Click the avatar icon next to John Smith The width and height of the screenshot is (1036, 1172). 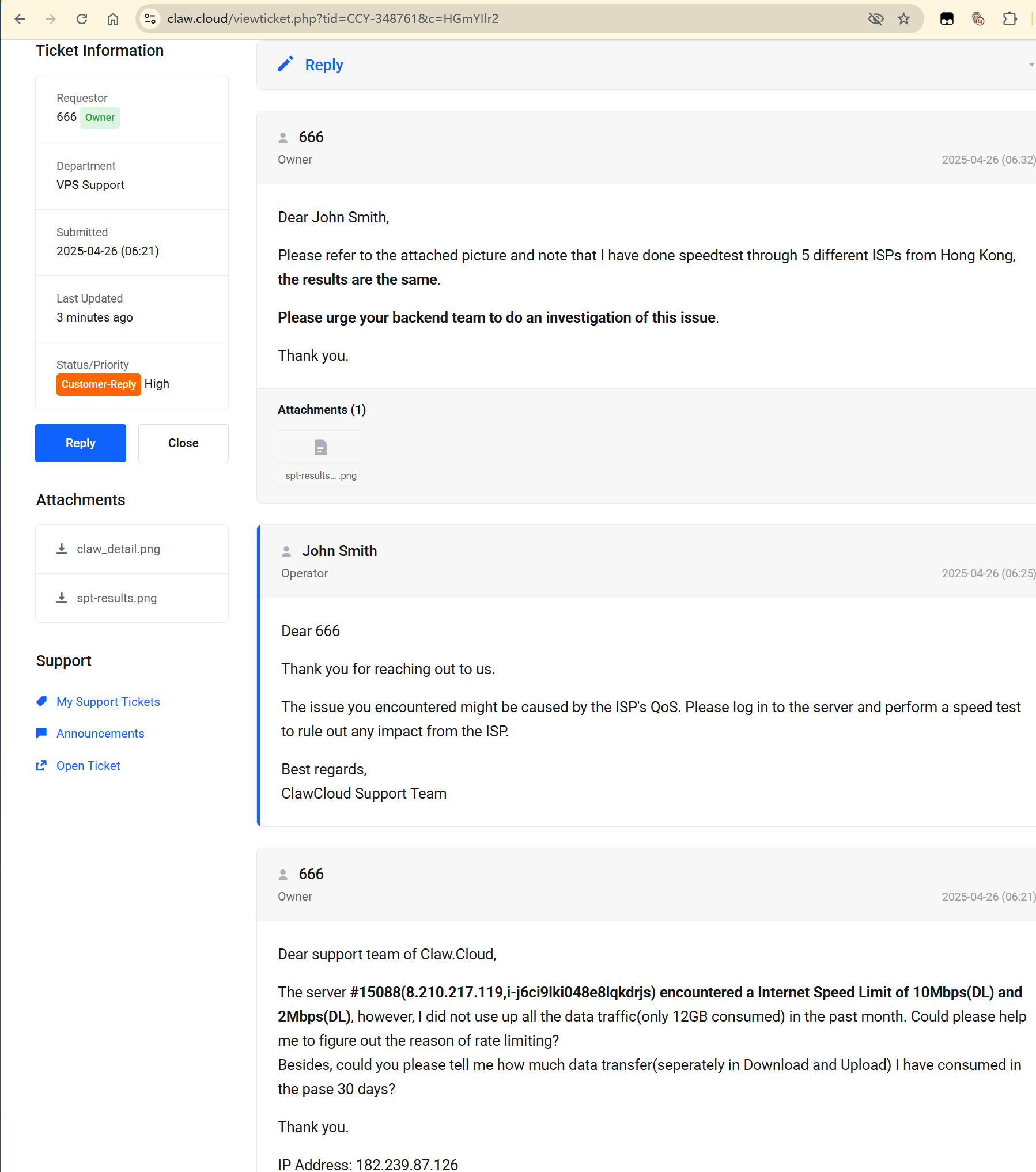coord(286,551)
